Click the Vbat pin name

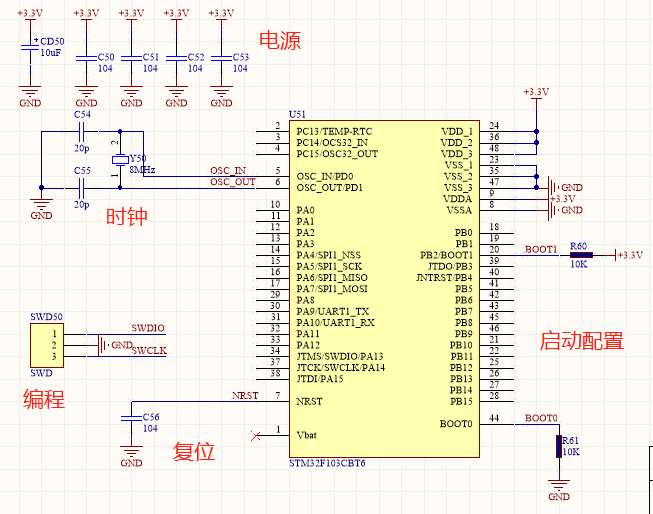click(307, 435)
